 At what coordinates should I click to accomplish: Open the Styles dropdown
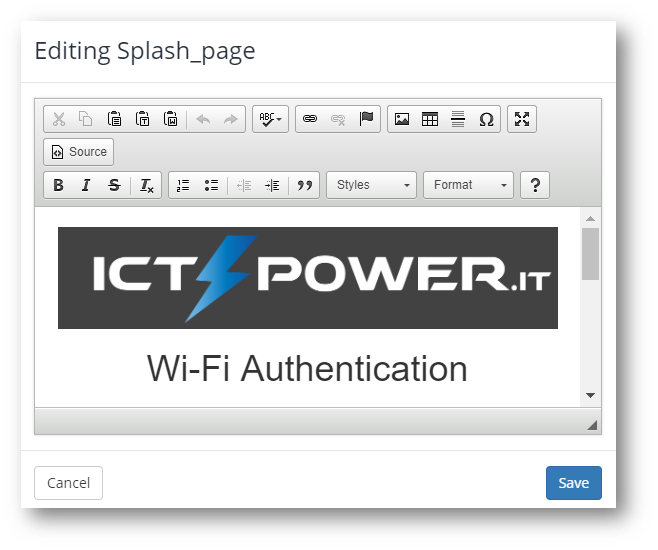point(371,185)
